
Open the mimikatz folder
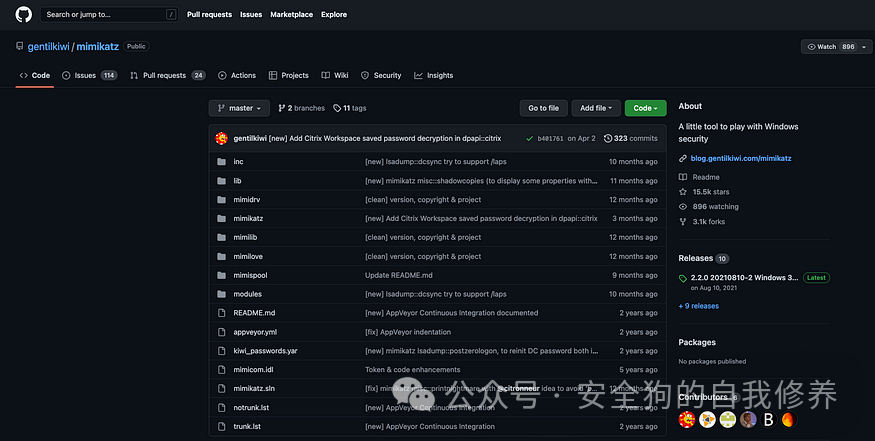coord(248,219)
